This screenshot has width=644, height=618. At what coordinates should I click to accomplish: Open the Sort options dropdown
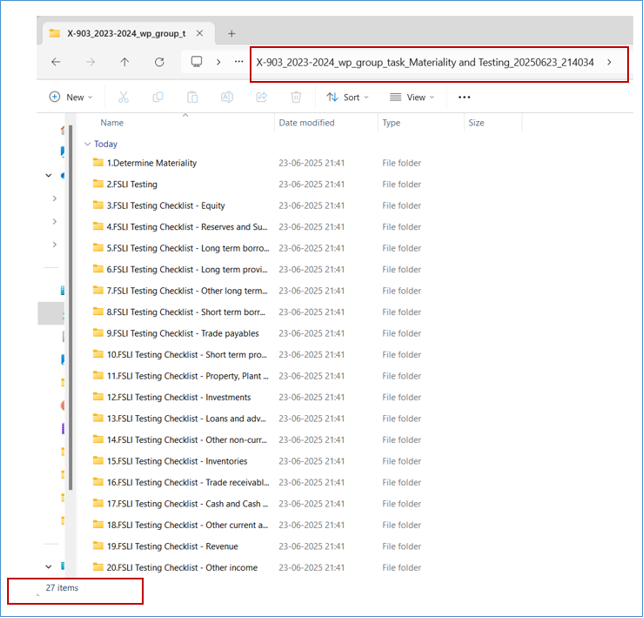tap(346, 97)
